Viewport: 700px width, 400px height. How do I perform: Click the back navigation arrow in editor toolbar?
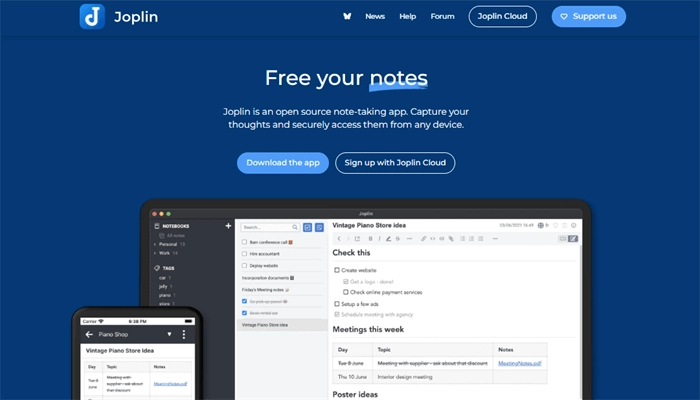(339, 239)
